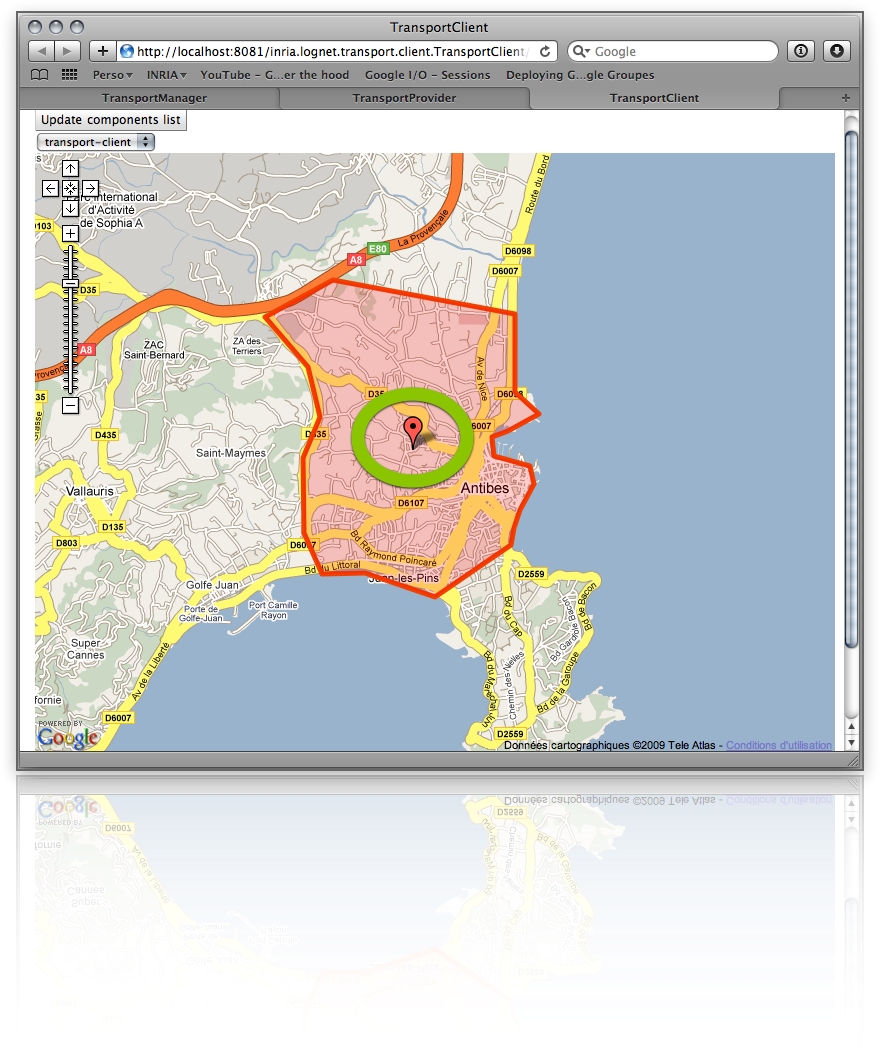Click the D435 road label
The image size is (880, 1047).
[x=105, y=435]
